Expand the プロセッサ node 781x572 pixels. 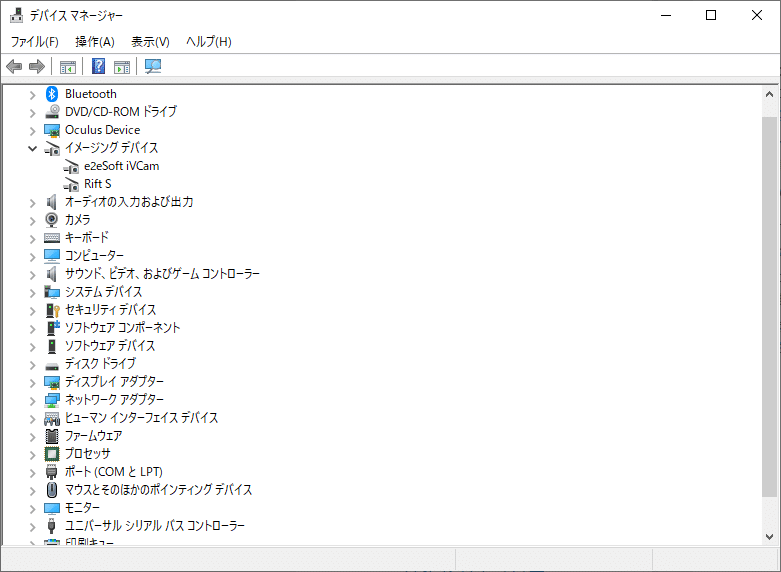(x=32, y=455)
